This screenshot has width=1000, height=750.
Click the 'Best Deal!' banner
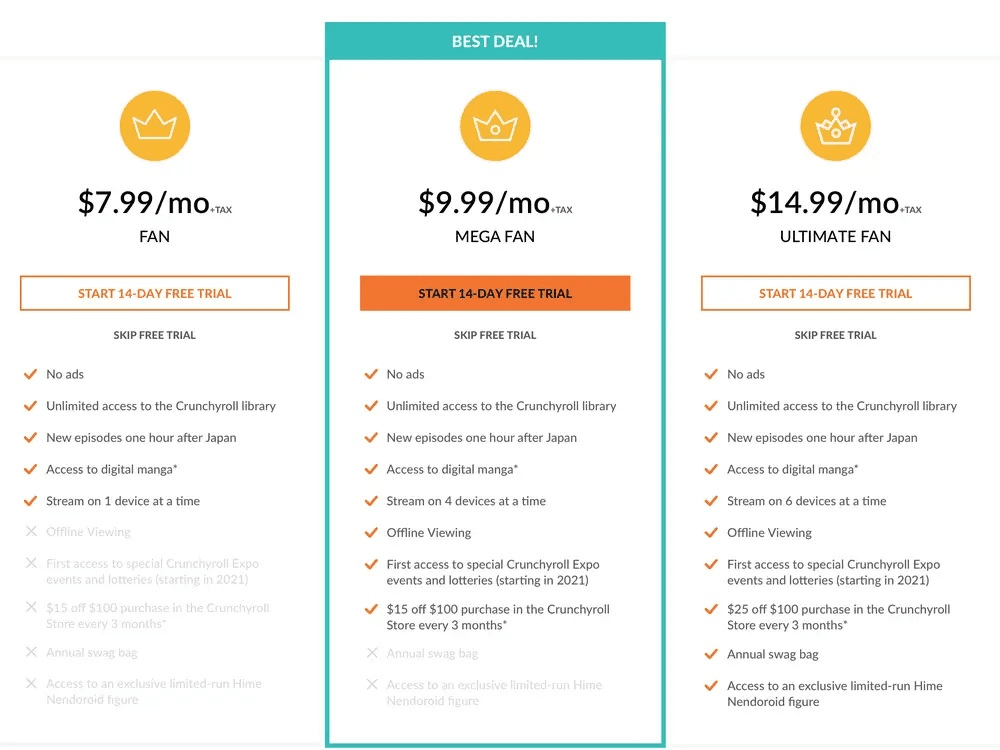click(x=494, y=40)
